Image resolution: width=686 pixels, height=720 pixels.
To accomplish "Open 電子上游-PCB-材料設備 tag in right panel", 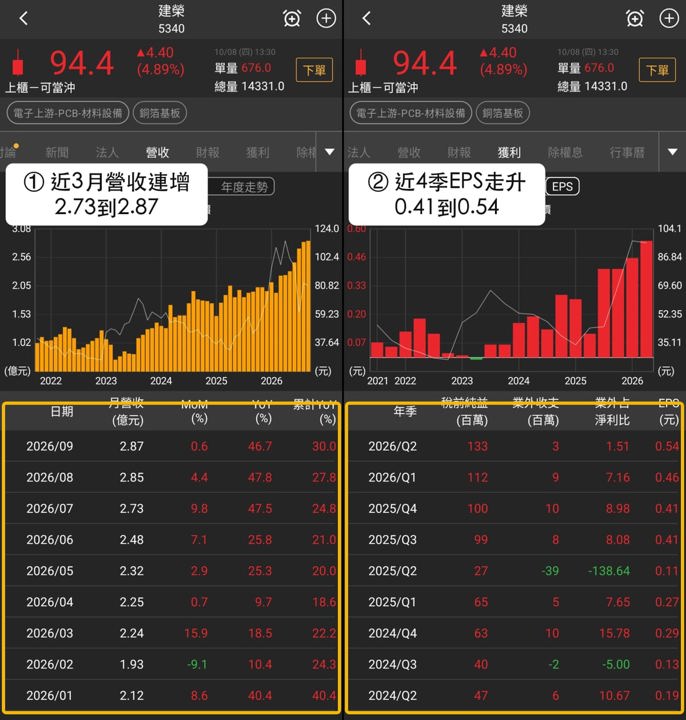I will click(411, 113).
